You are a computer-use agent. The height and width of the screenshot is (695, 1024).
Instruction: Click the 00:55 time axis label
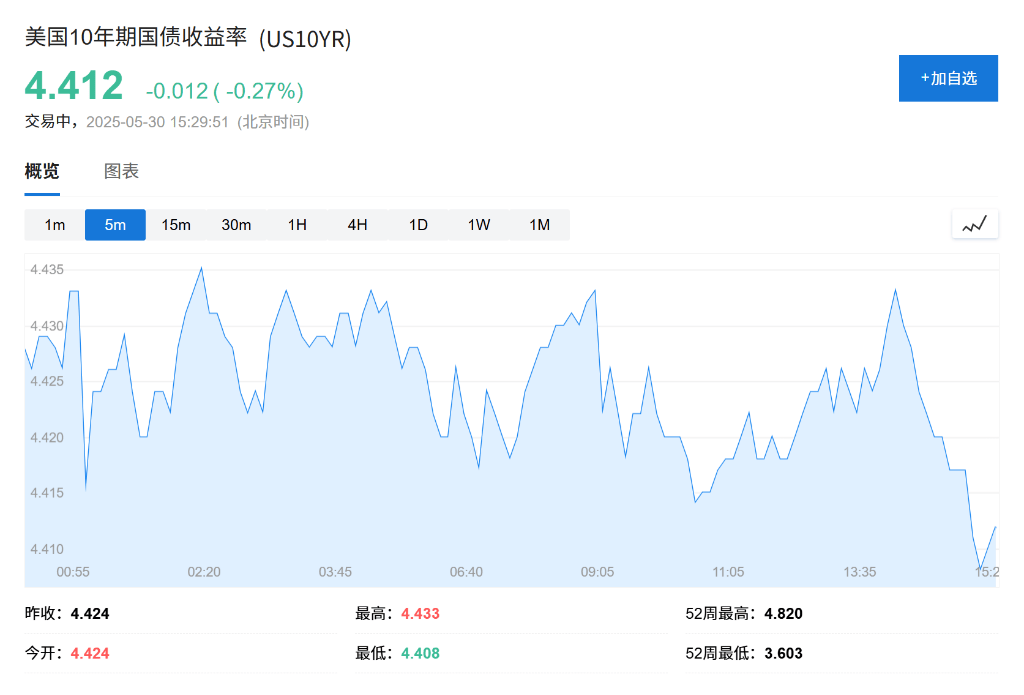73,572
